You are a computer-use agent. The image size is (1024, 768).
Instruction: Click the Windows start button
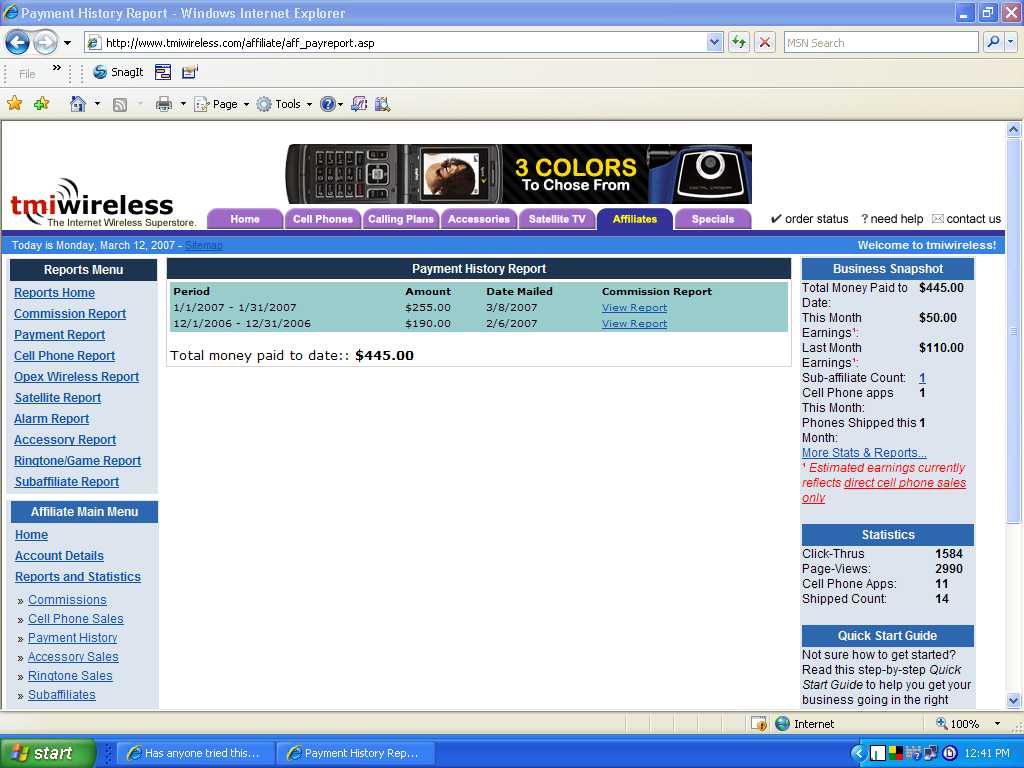(48, 753)
